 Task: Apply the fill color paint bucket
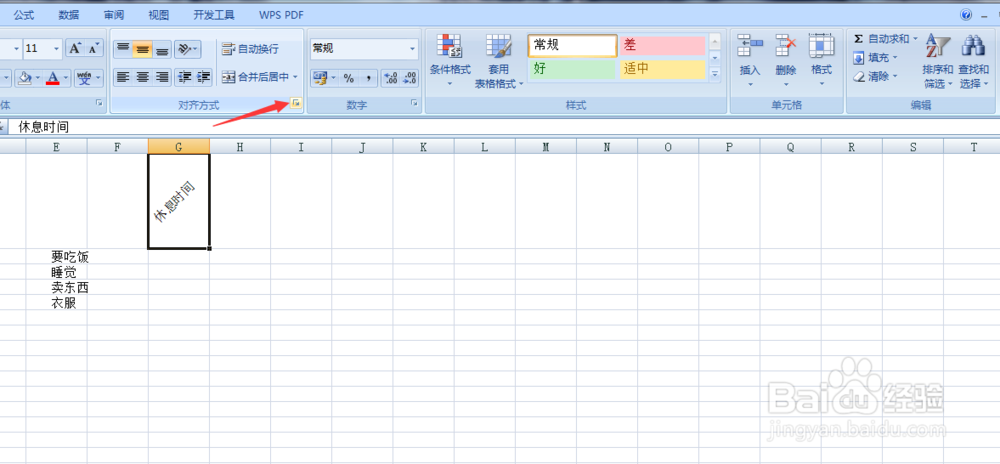24,78
